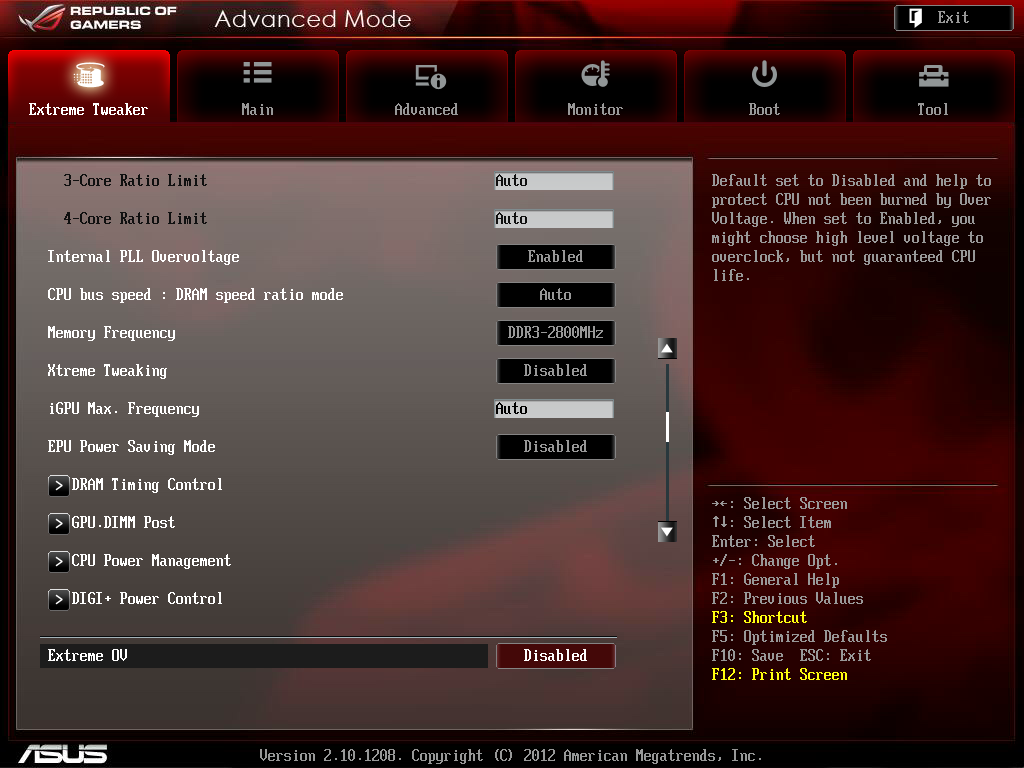Click F3 Shortcut link
This screenshot has width=1024, height=768.
point(759,618)
